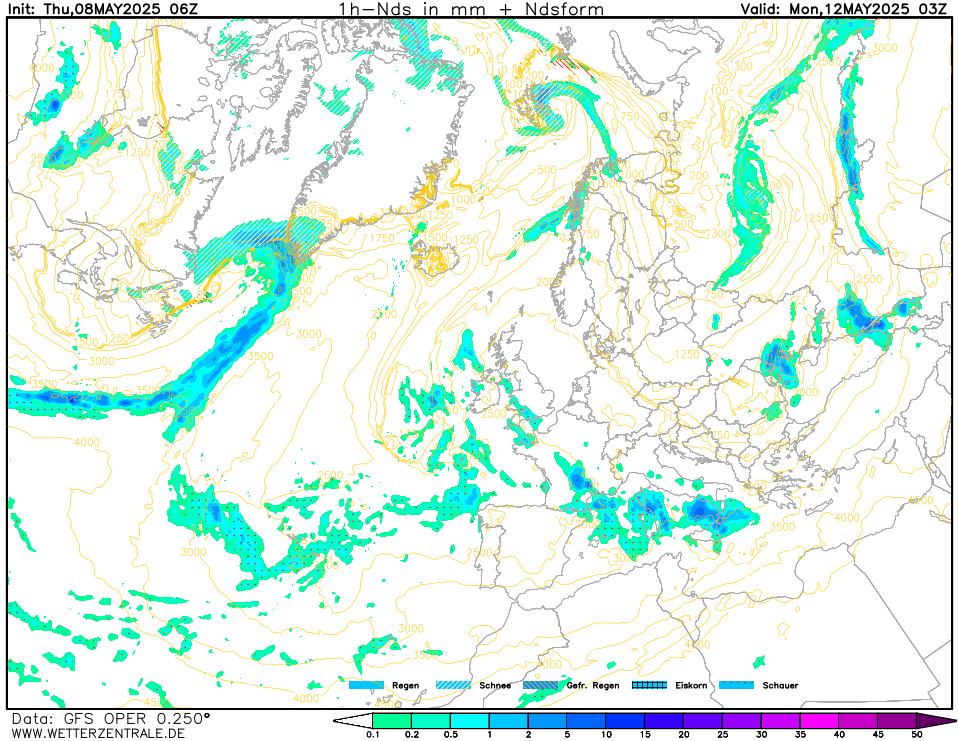Click the red-hatched Gefr. Regen legend swatch
The height and width of the screenshot is (741, 959).
pyautogui.click(x=541, y=685)
